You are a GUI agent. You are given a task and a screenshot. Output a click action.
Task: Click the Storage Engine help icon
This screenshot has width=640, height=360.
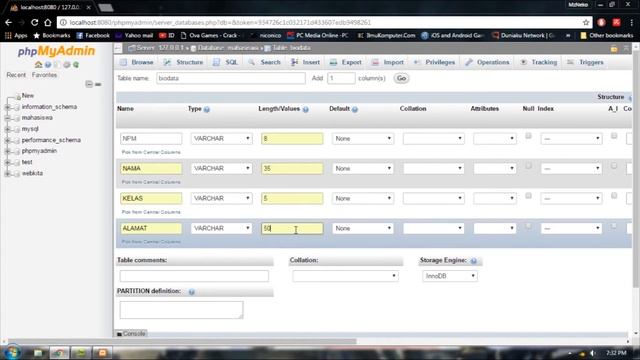[x=473, y=261]
